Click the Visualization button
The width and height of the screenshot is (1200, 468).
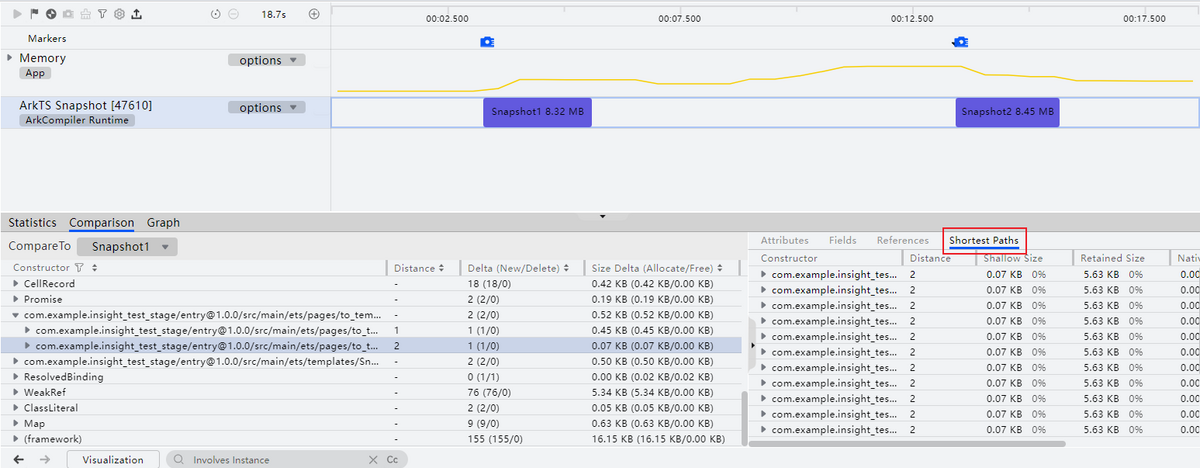coord(112,460)
